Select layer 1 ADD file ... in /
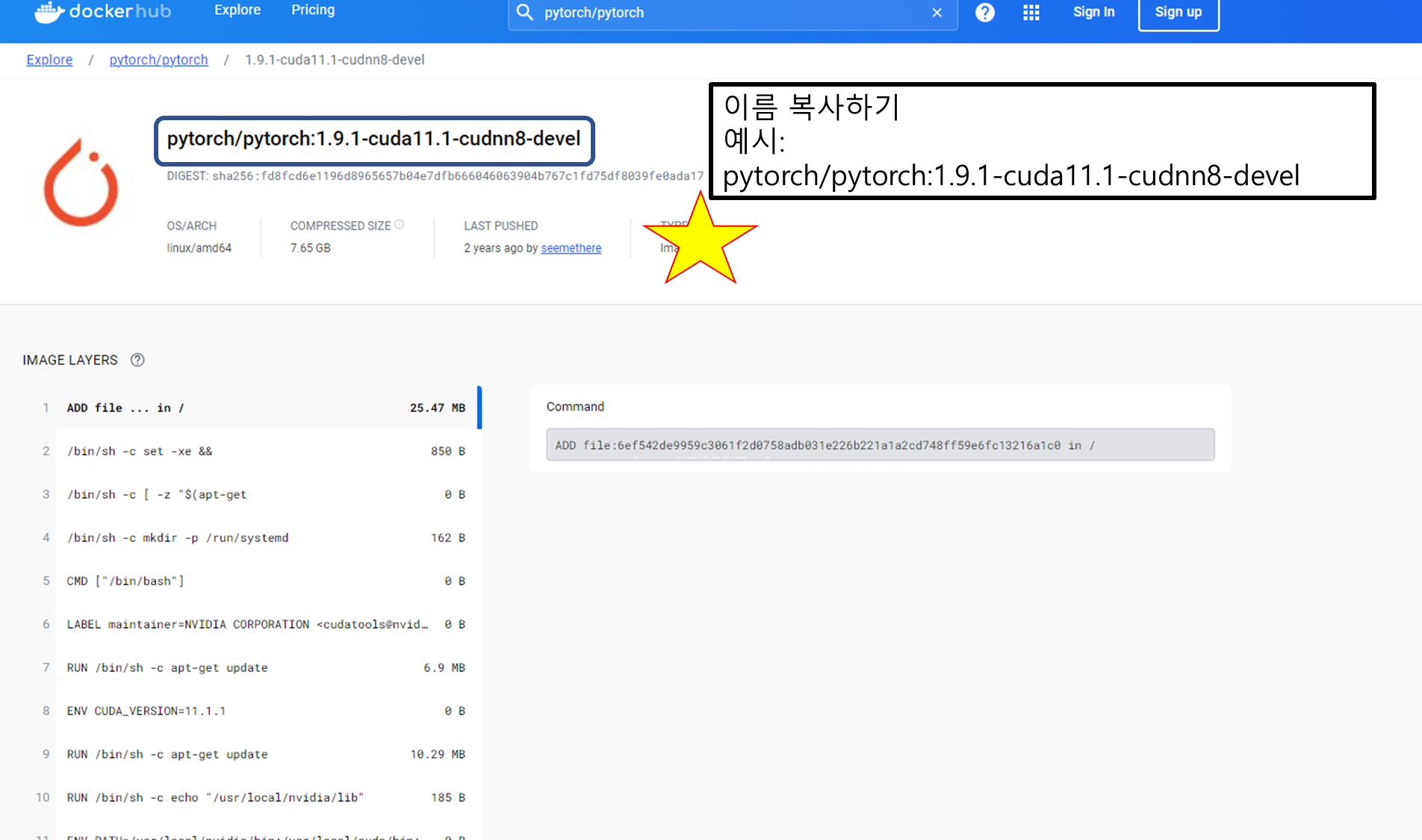Viewport: 1422px width, 840px height. 254,408
